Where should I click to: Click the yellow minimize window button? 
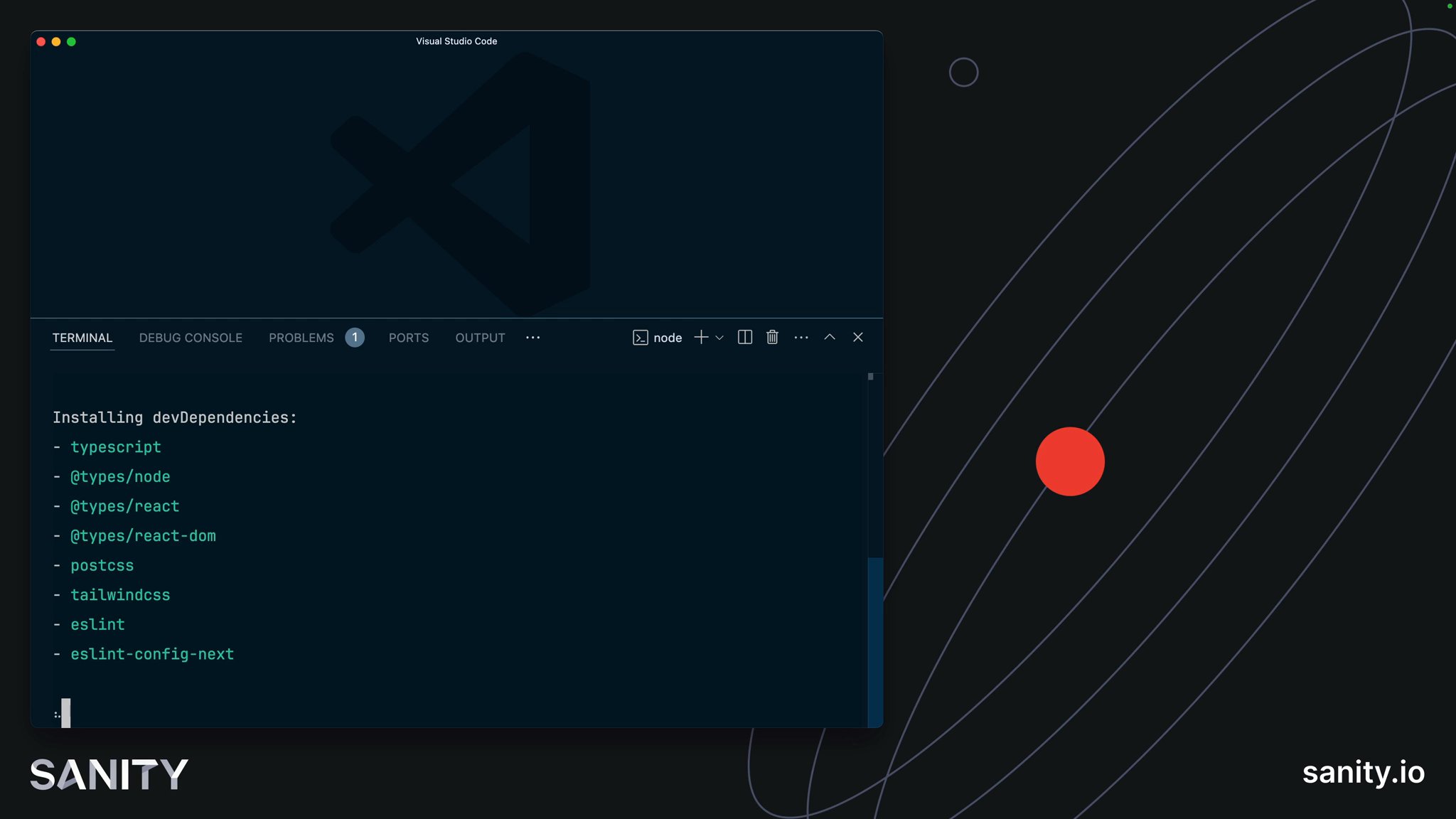56,42
